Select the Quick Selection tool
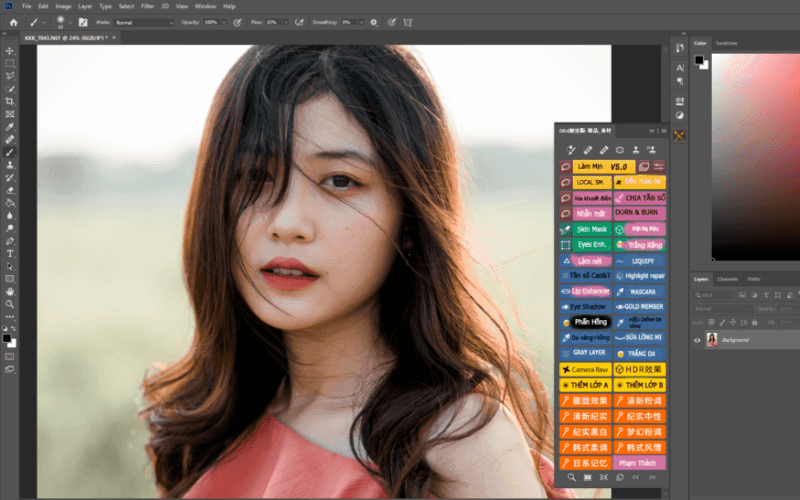This screenshot has height=500, width=800. [10, 89]
